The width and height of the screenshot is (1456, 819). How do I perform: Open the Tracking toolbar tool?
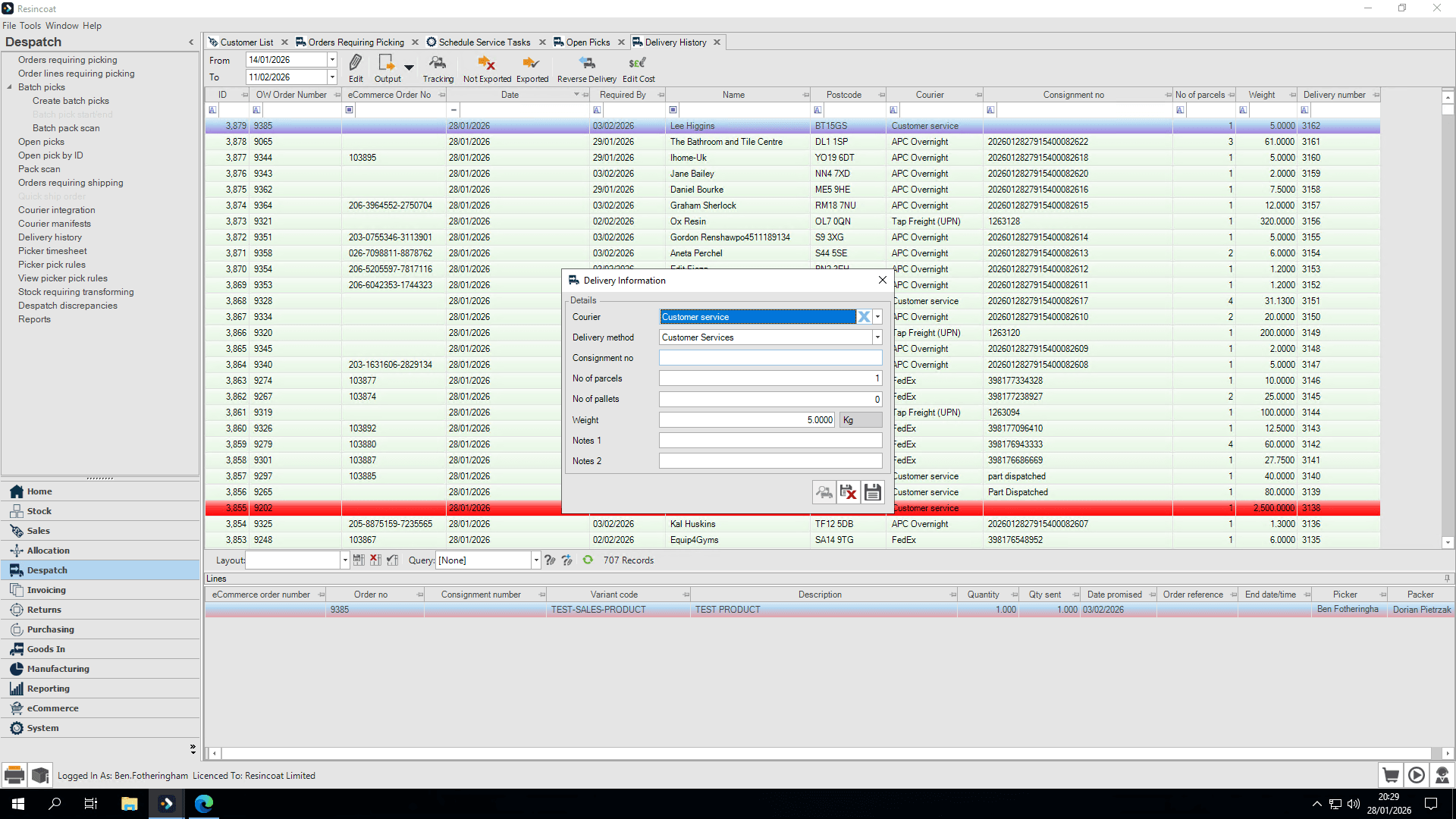tap(438, 63)
